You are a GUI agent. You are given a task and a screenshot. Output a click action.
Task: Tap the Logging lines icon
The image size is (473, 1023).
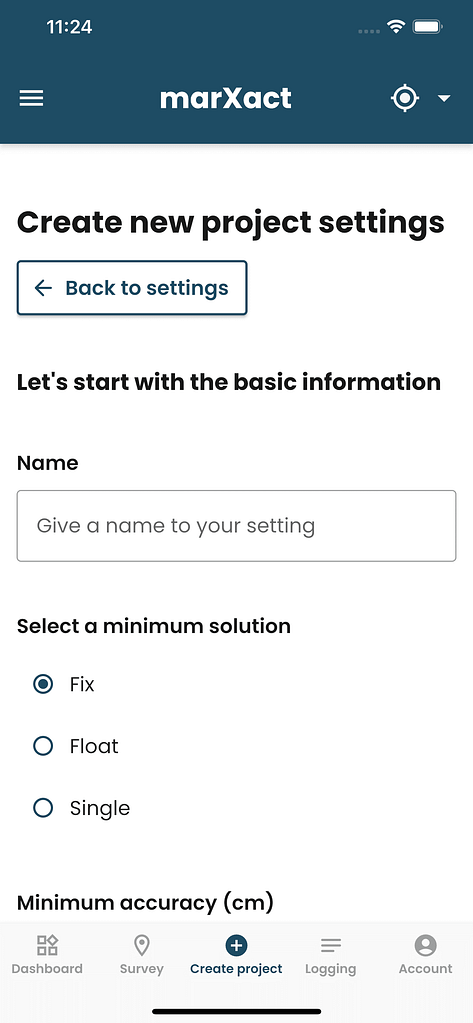pos(331,945)
